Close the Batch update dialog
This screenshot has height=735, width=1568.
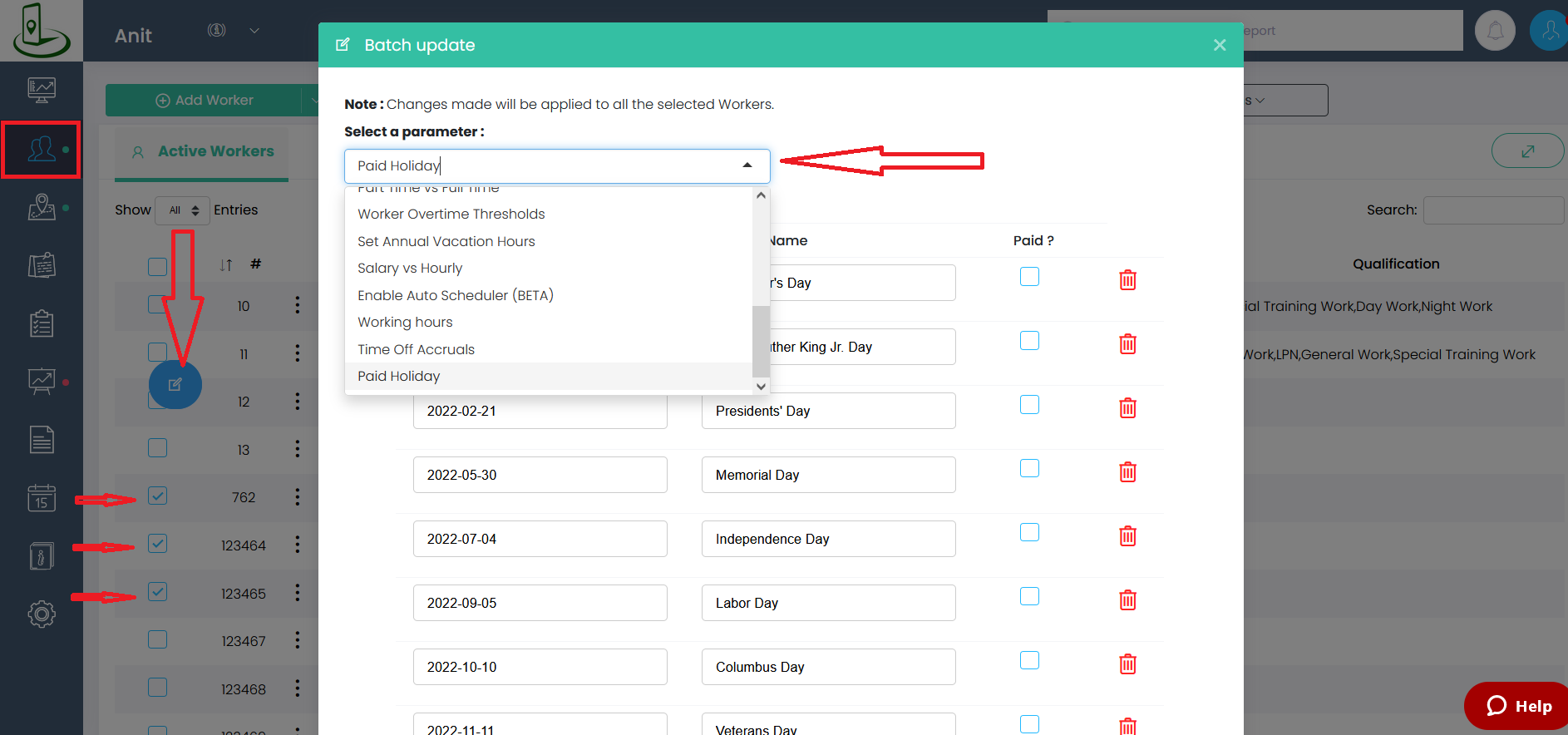1220,45
